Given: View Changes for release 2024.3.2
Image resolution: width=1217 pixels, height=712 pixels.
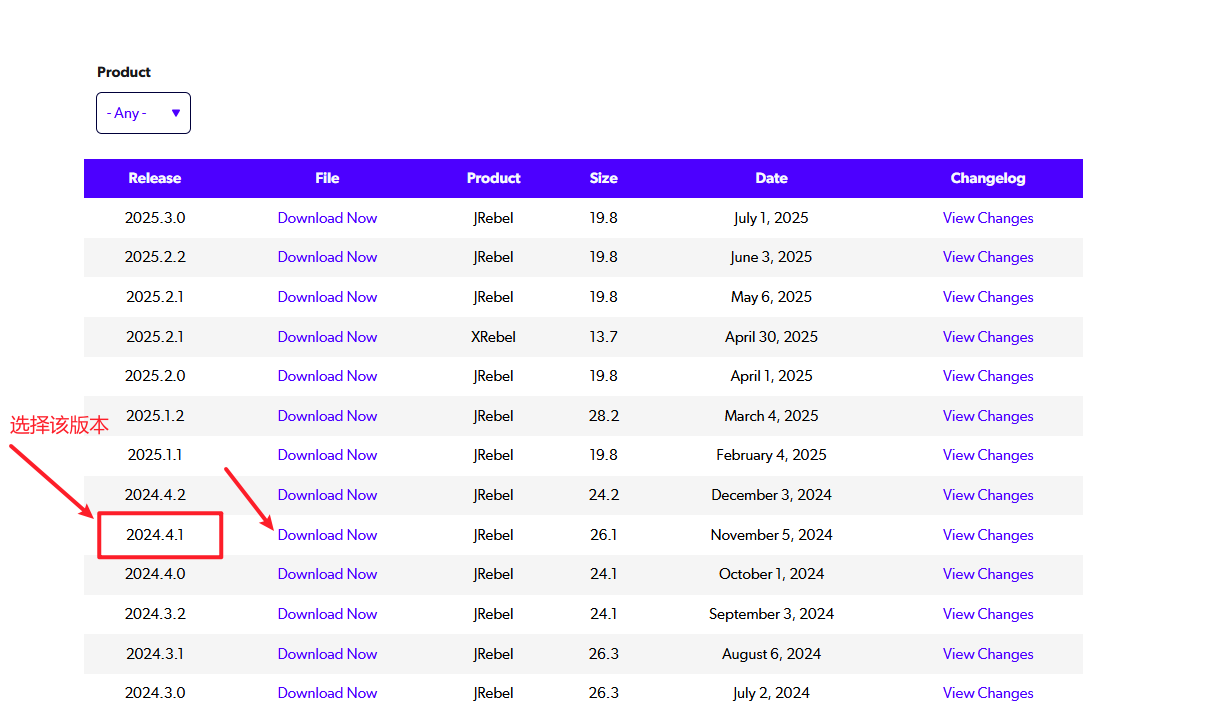Looking at the screenshot, I should pos(988,614).
